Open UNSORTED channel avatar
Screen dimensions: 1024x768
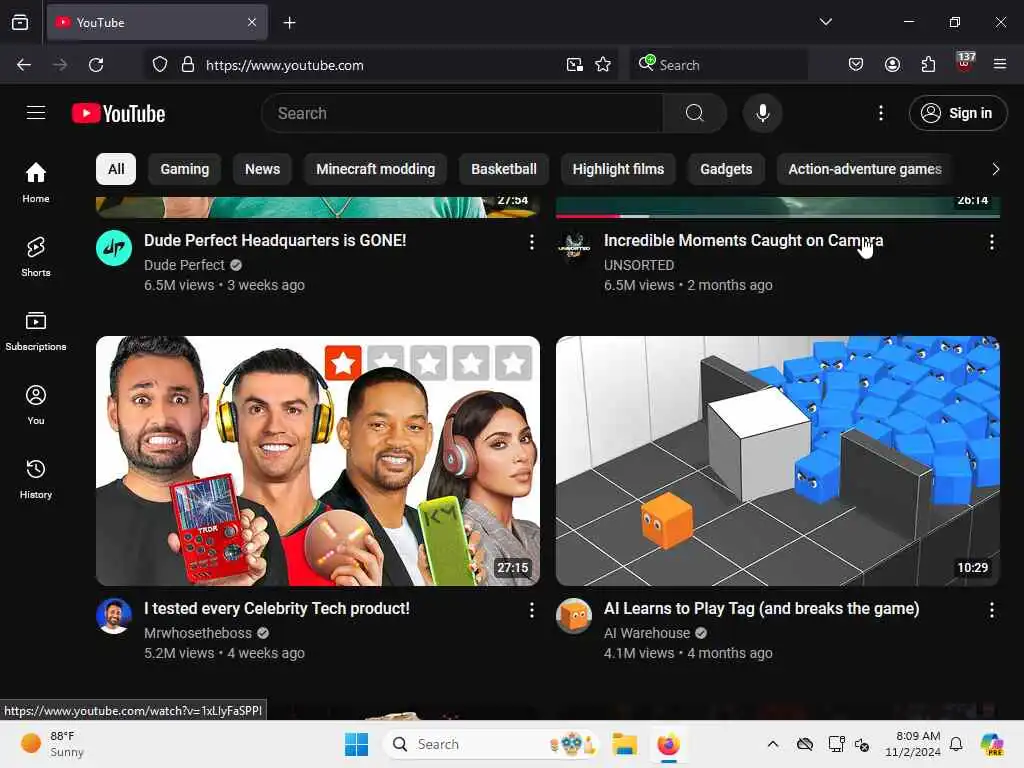[574, 248]
